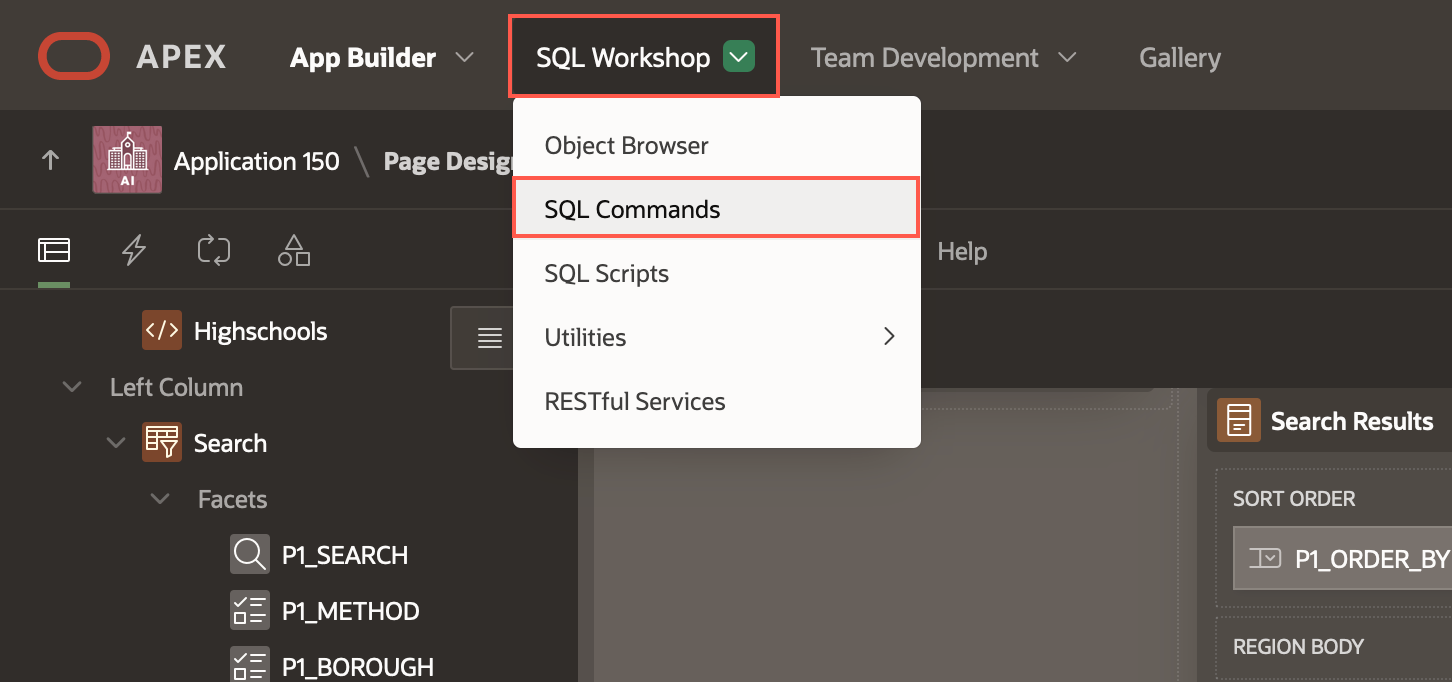Click the up arrow navigation icon

pyautogui.click(x=50, y=160)
